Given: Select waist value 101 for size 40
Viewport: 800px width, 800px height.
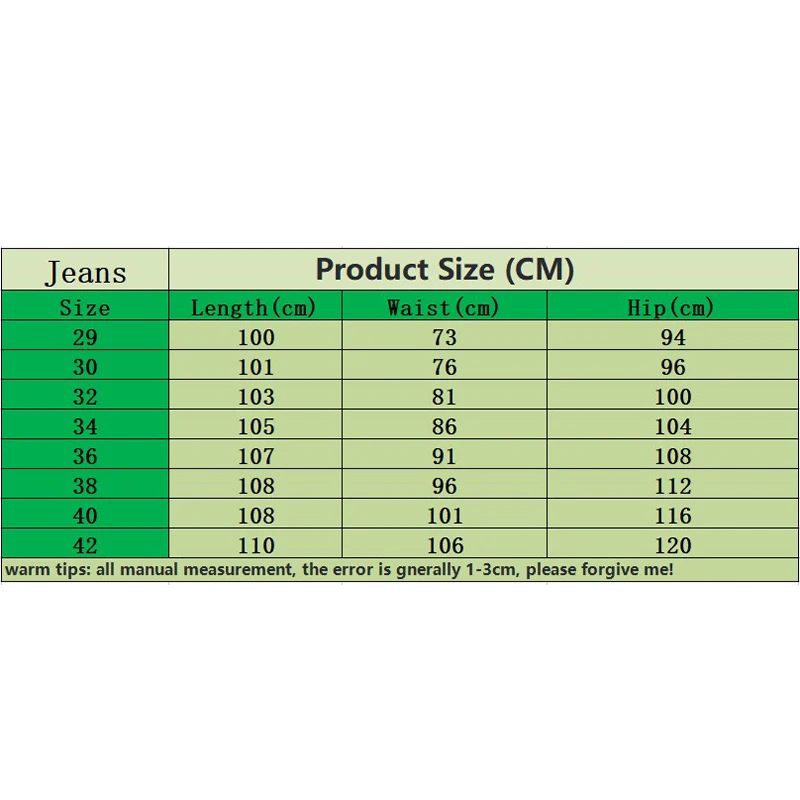Looking at the screenshot, I should 444,516.
